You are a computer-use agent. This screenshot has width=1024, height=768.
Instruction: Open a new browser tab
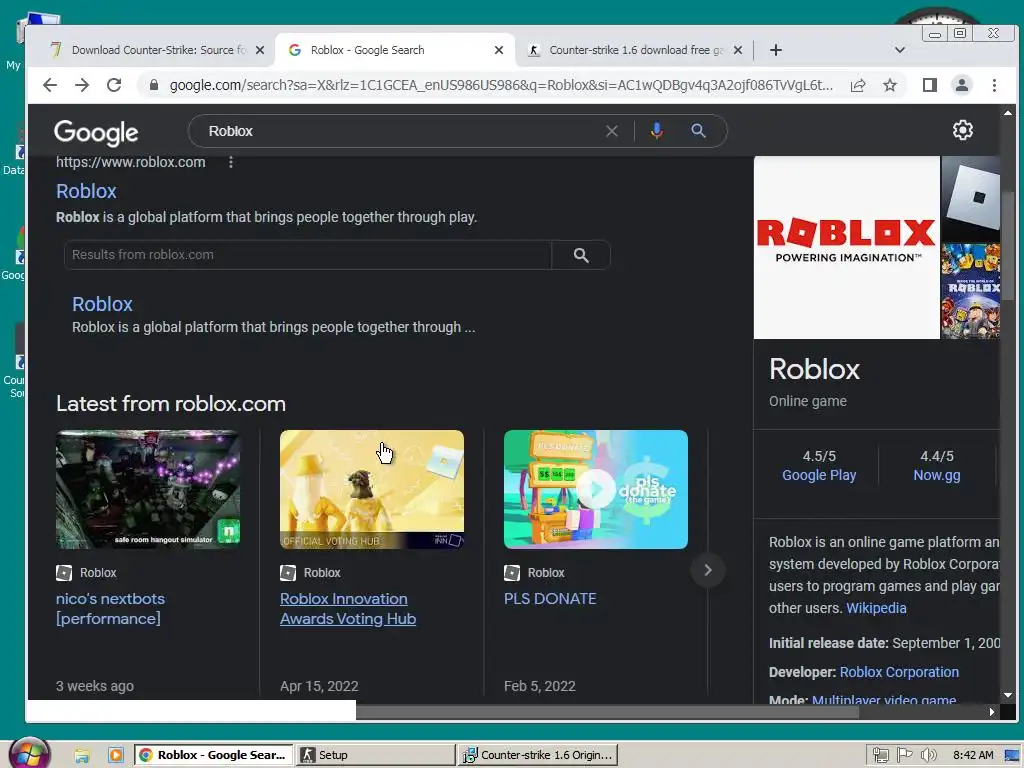pos(776,50)
